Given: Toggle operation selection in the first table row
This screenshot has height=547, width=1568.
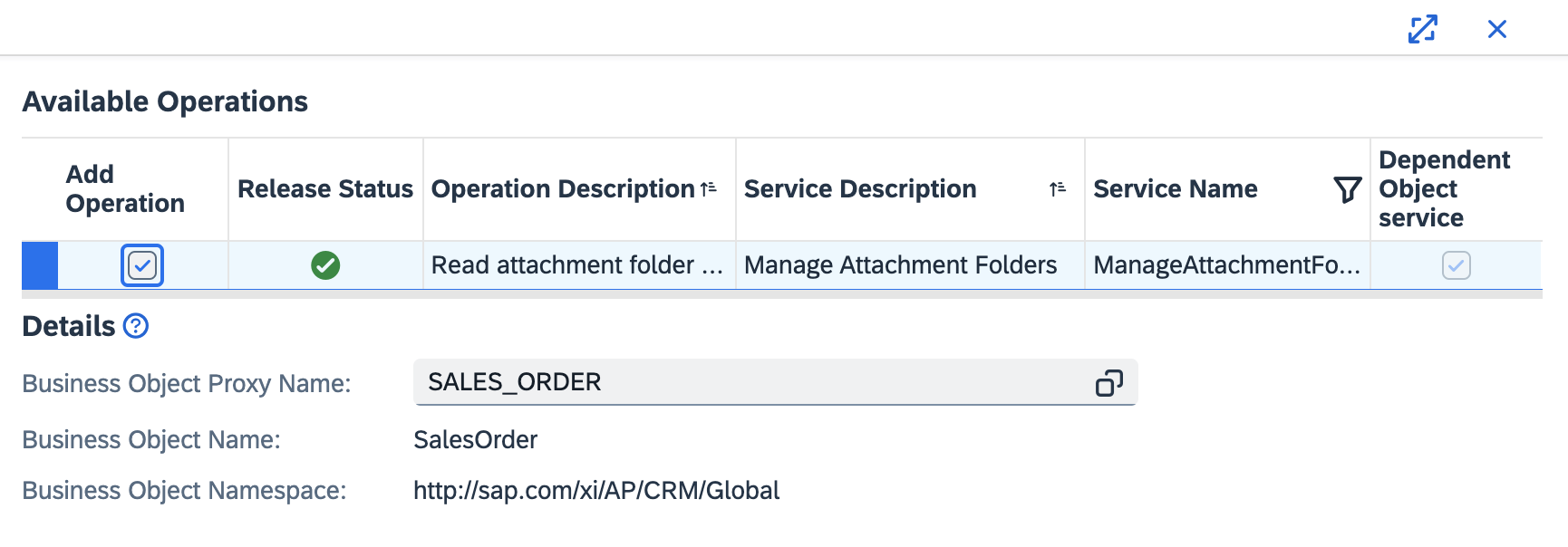Looking at the screenshot, I should click(x=141, y=265).
